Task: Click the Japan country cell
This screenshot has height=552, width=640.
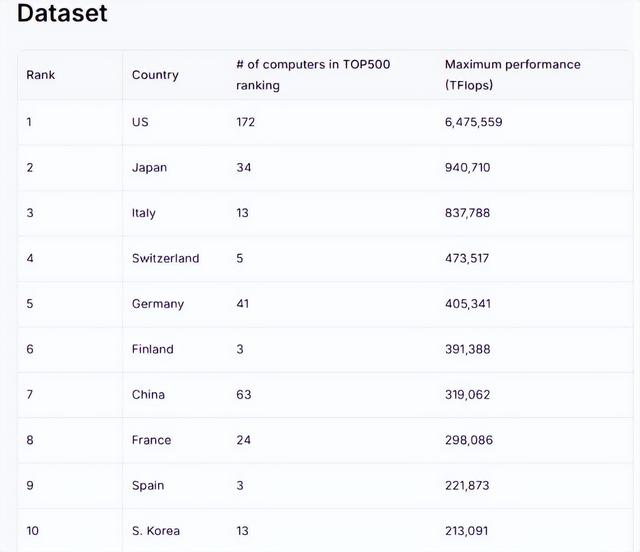Action: (x=149, y=168)
